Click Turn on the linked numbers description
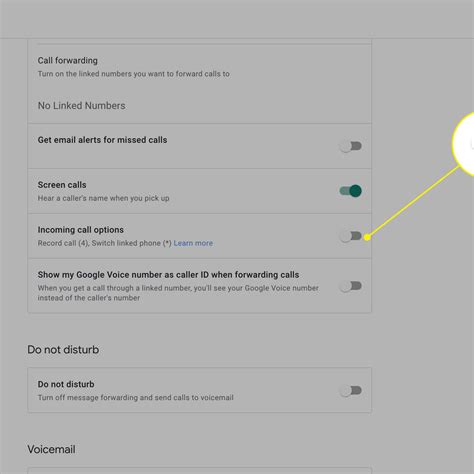Viewport: 474px width, 474px height. 134,74
